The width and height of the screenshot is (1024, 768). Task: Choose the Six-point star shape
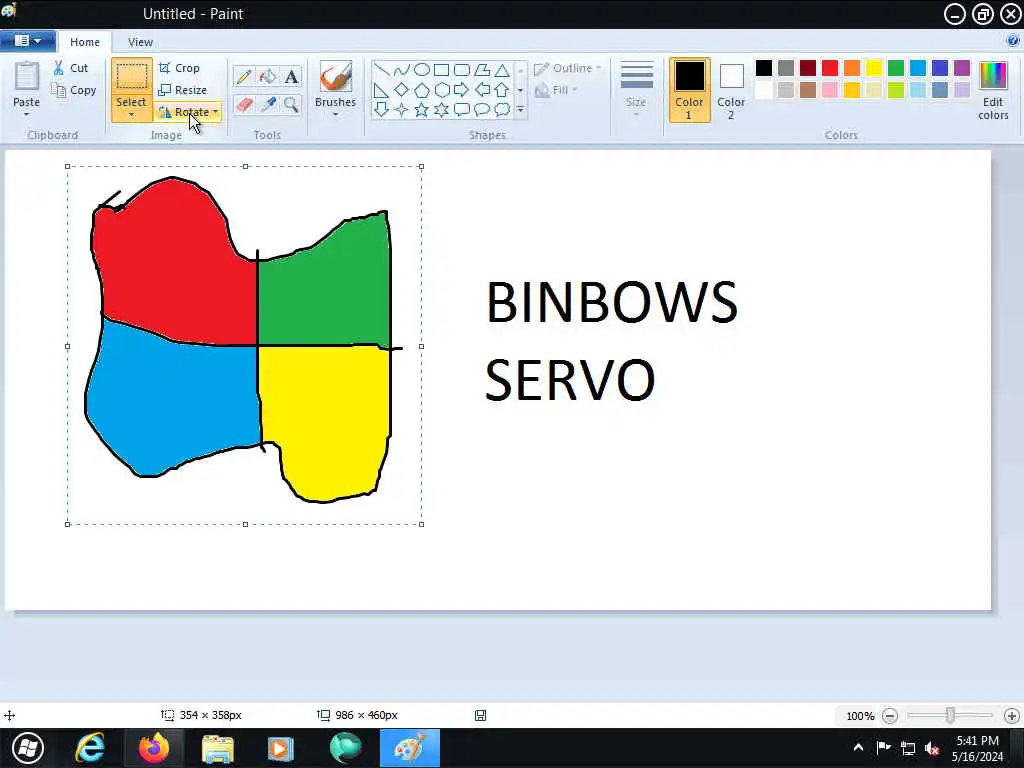[x=441, y=110]
